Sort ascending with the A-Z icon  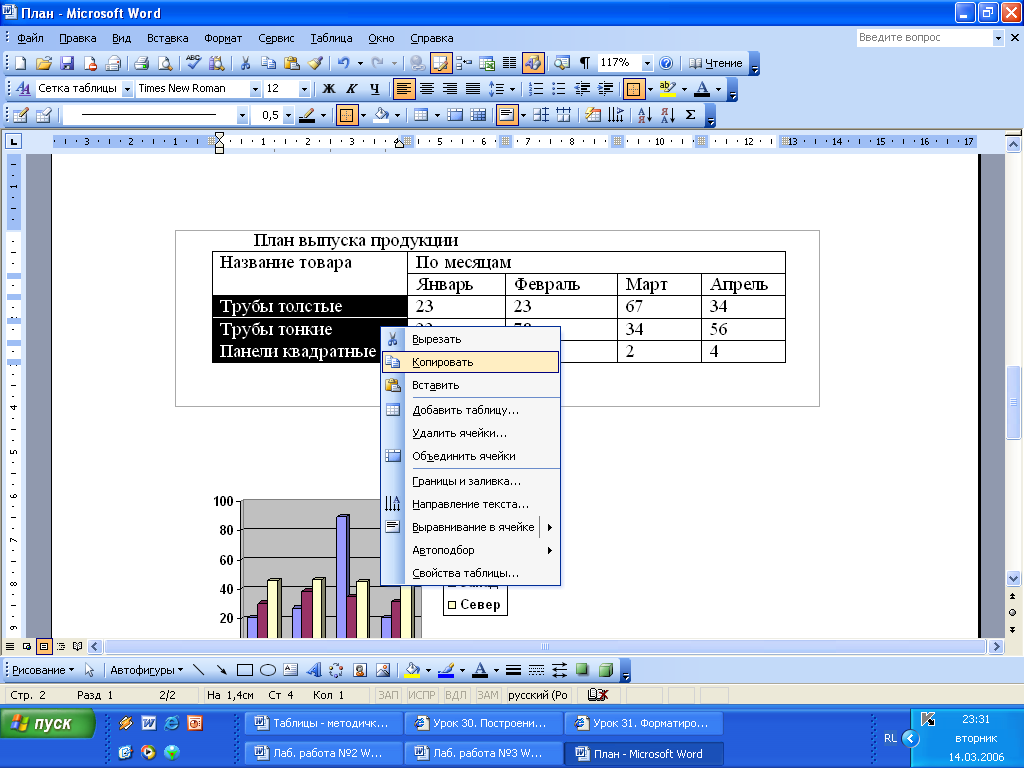pos(645,115)
